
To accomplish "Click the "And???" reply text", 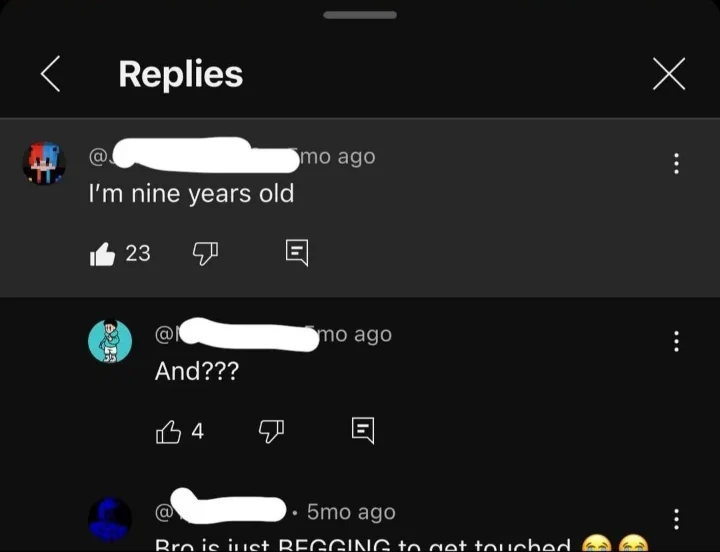I will [197, 371].
